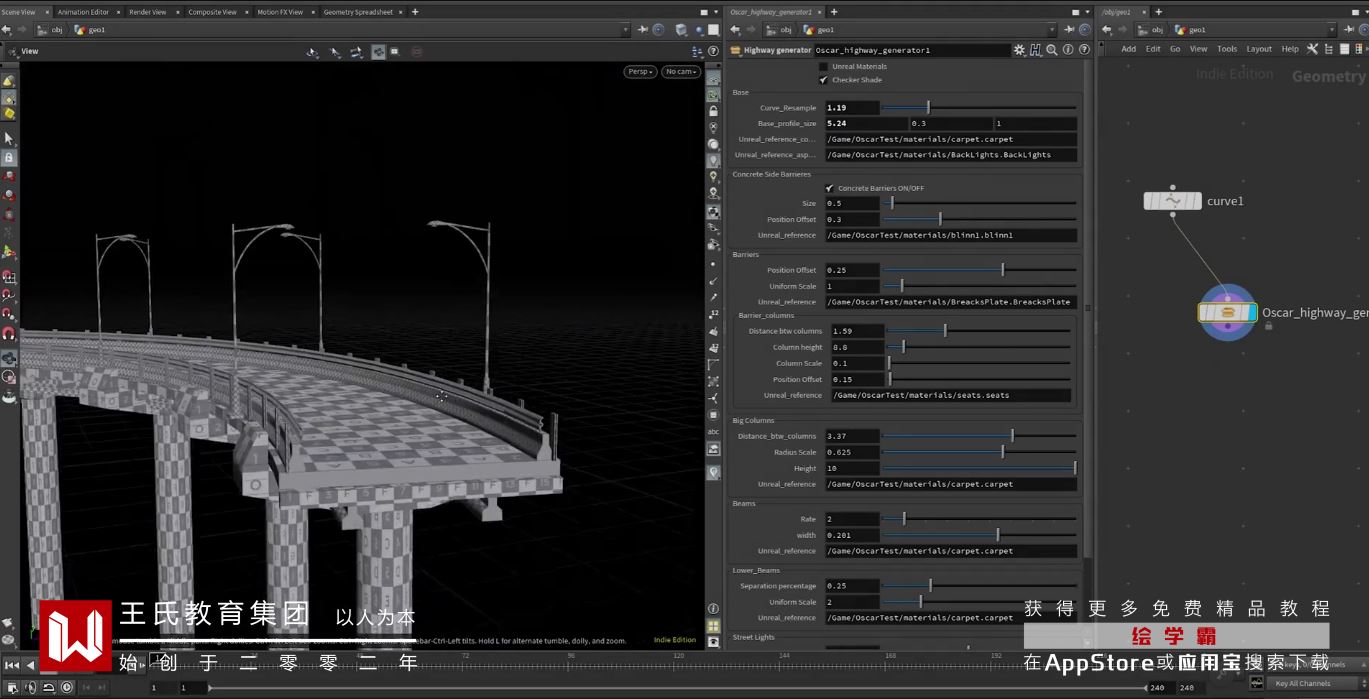Click jump-to-first-frame playback button
The width and height of the screenshot is (1369, 699).
click(x=11, y=665)
